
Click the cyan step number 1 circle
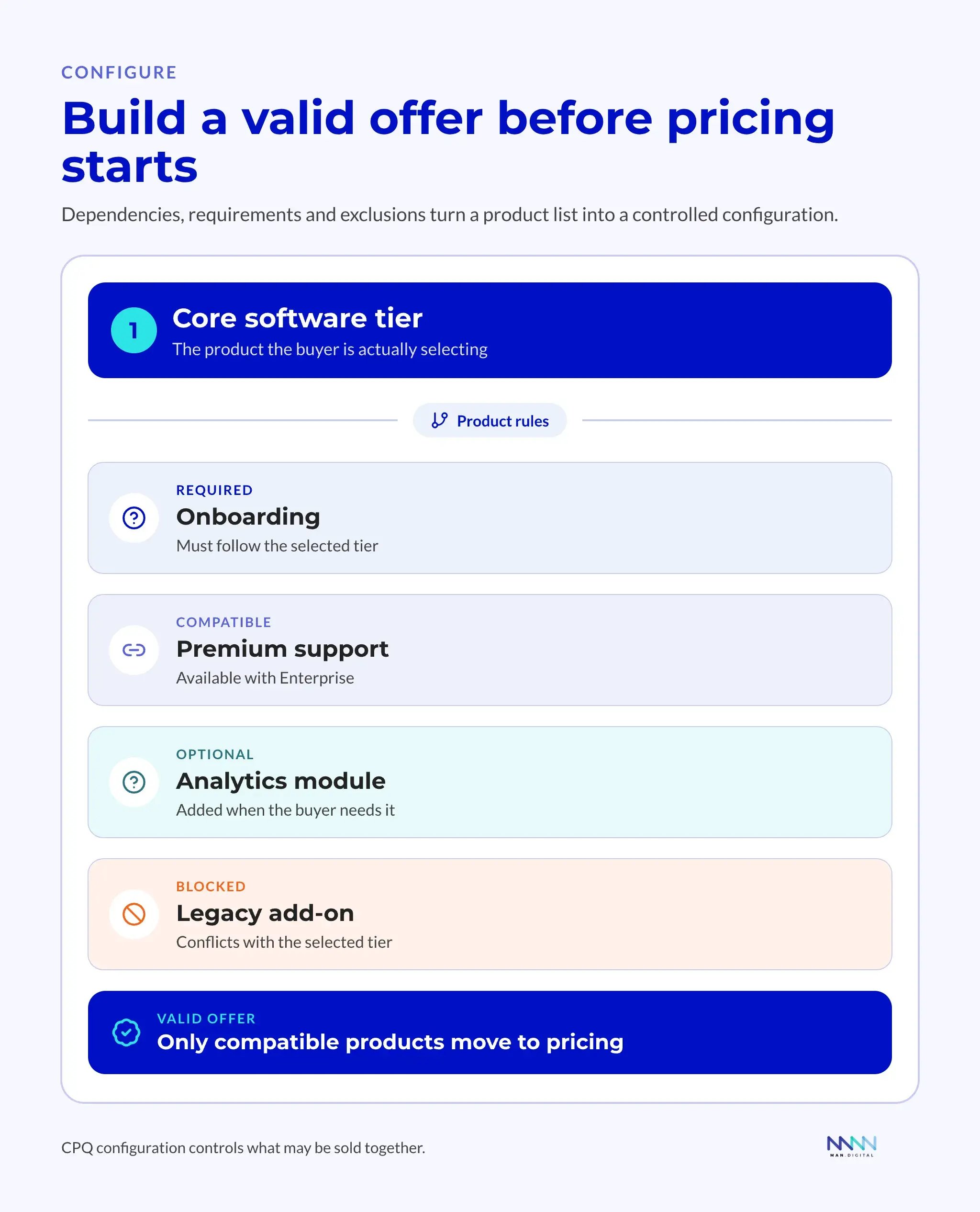pyautogui.click(x=134, y=330)
